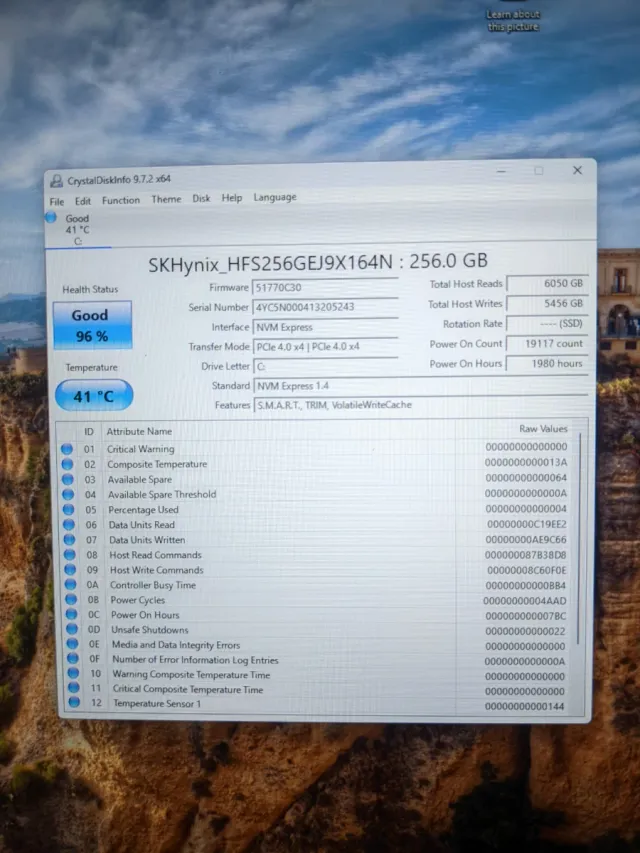Viewport: 640px width, 853px height.
Task: Minimize the CrystalDiskInfo window
Action: pyautogui.click(x=501, y=171)
